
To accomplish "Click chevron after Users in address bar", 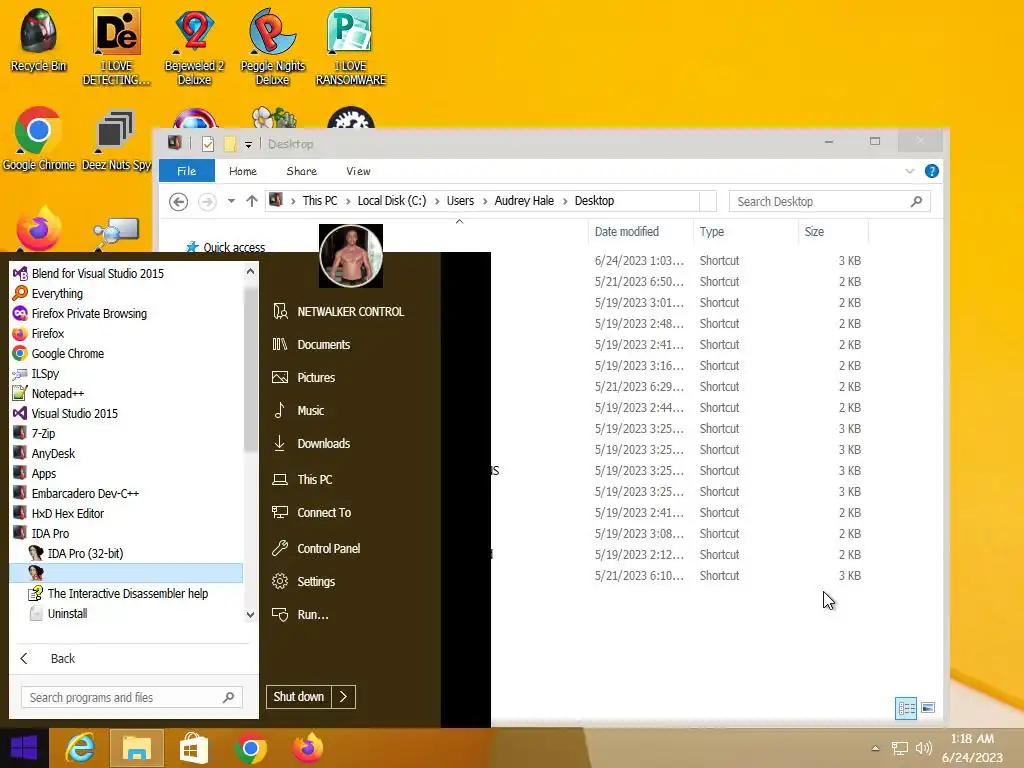I will coord(485,201).
